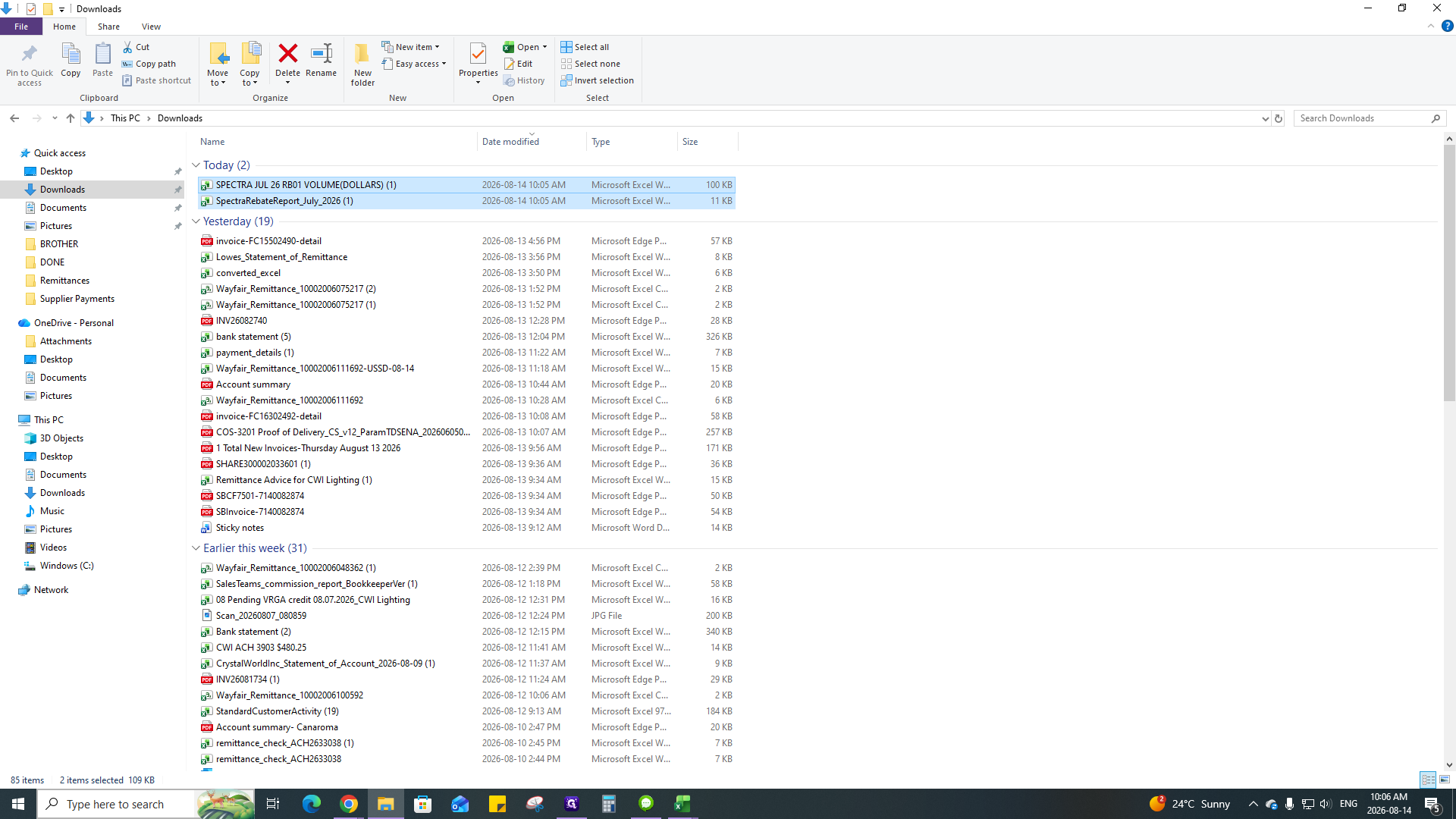This screenshot has height=819, width=1456.
Task: Open the Windows Start menu
Action: 18,804
